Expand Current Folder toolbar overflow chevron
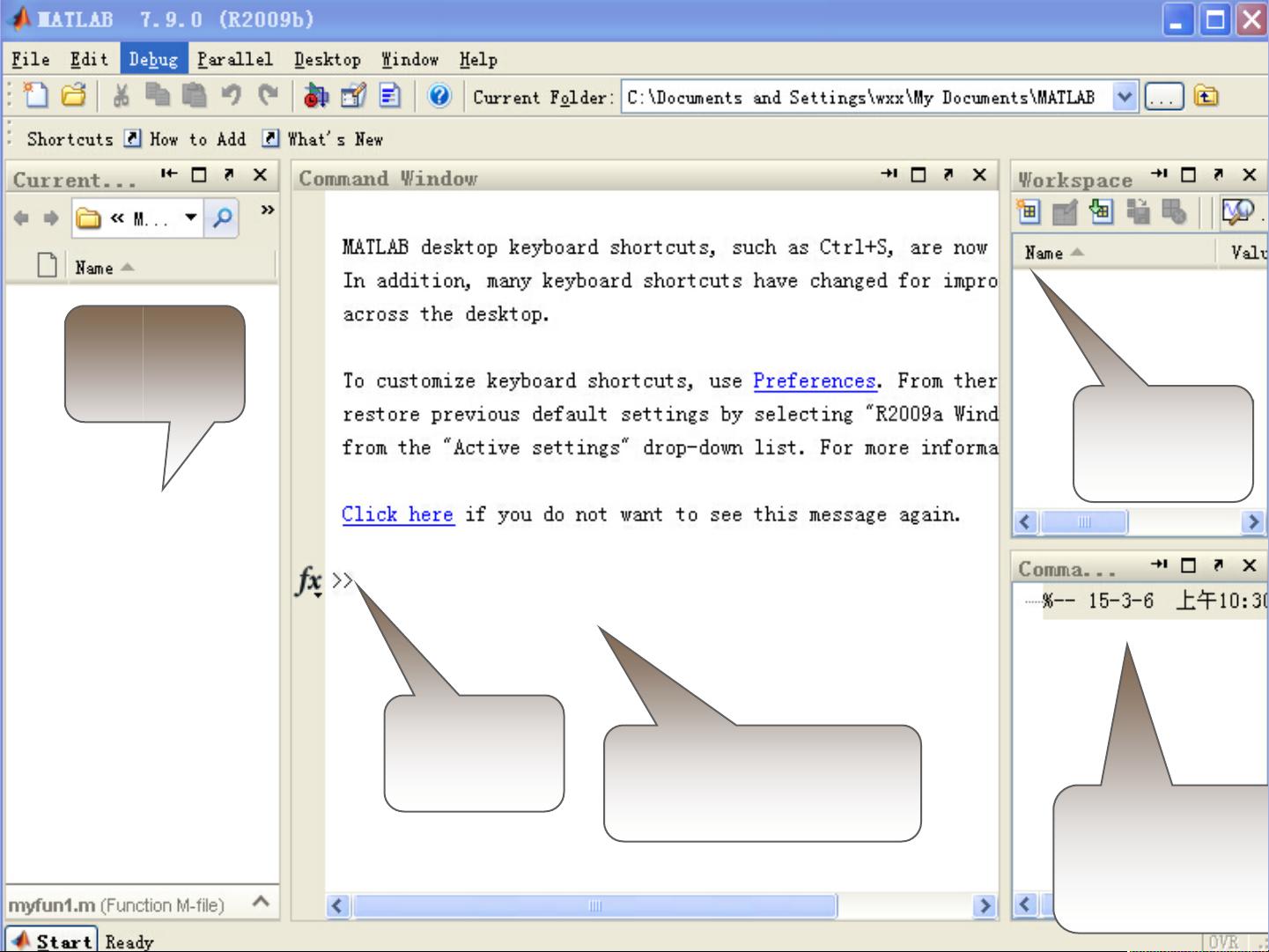 tap(267, 210)
